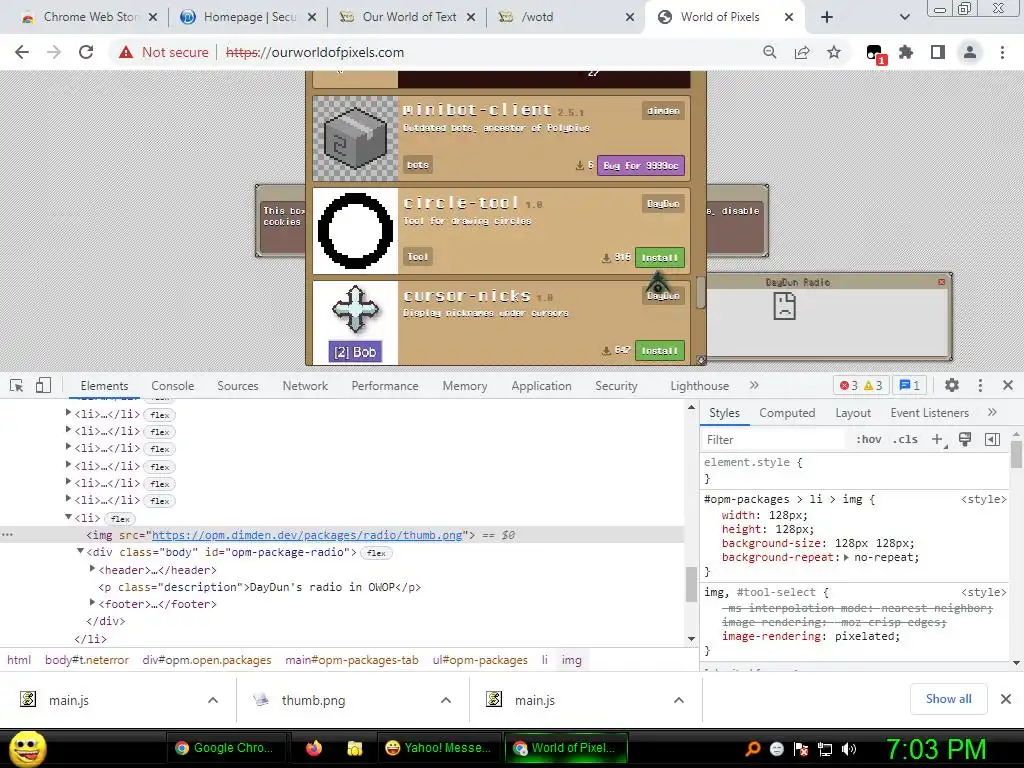Open the thumb.png download options chevron
This screenshot has width=1024, height=768.
click(x=446, y=700)
